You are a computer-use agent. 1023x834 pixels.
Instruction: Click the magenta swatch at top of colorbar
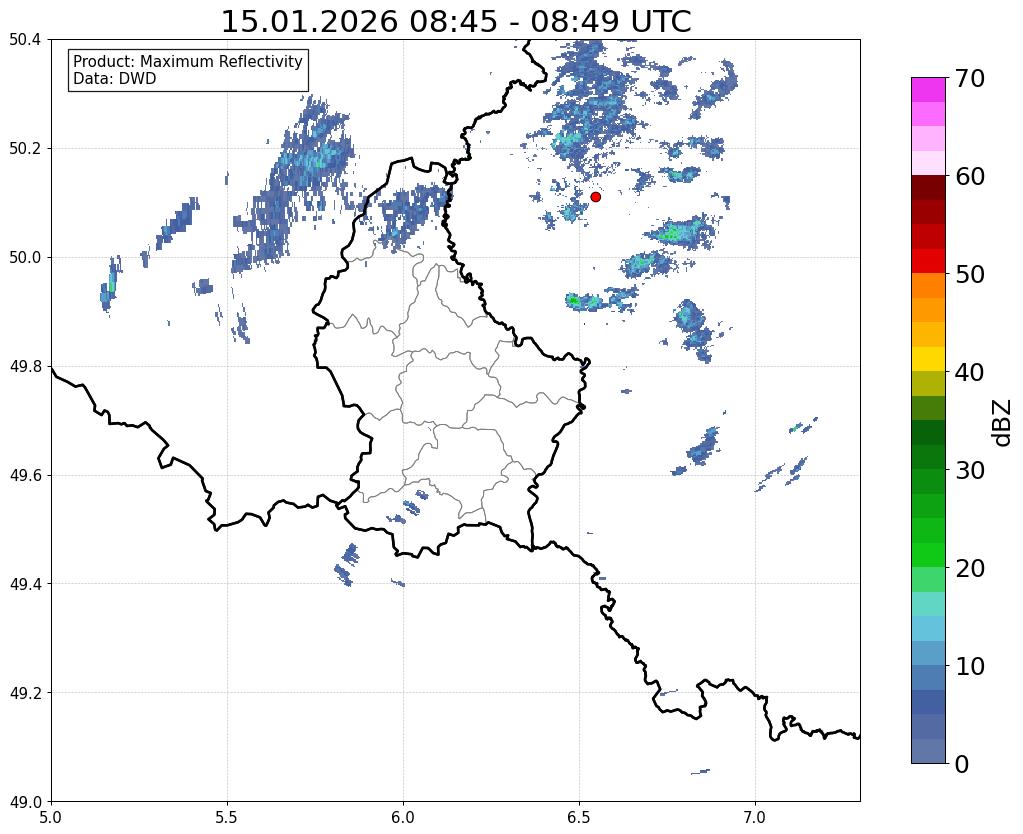coord(928,89)
